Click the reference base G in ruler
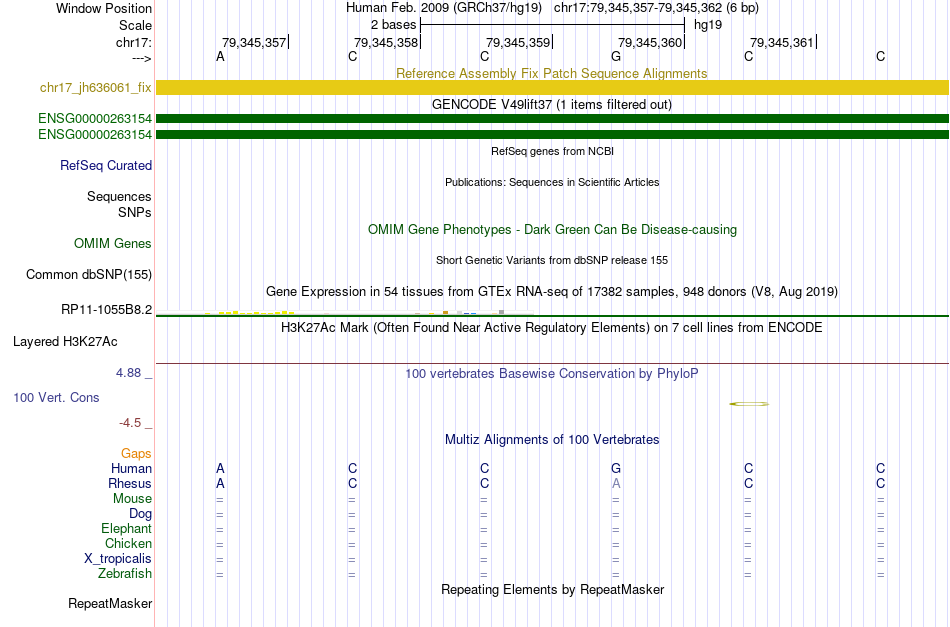 click(x=616, y=56)
